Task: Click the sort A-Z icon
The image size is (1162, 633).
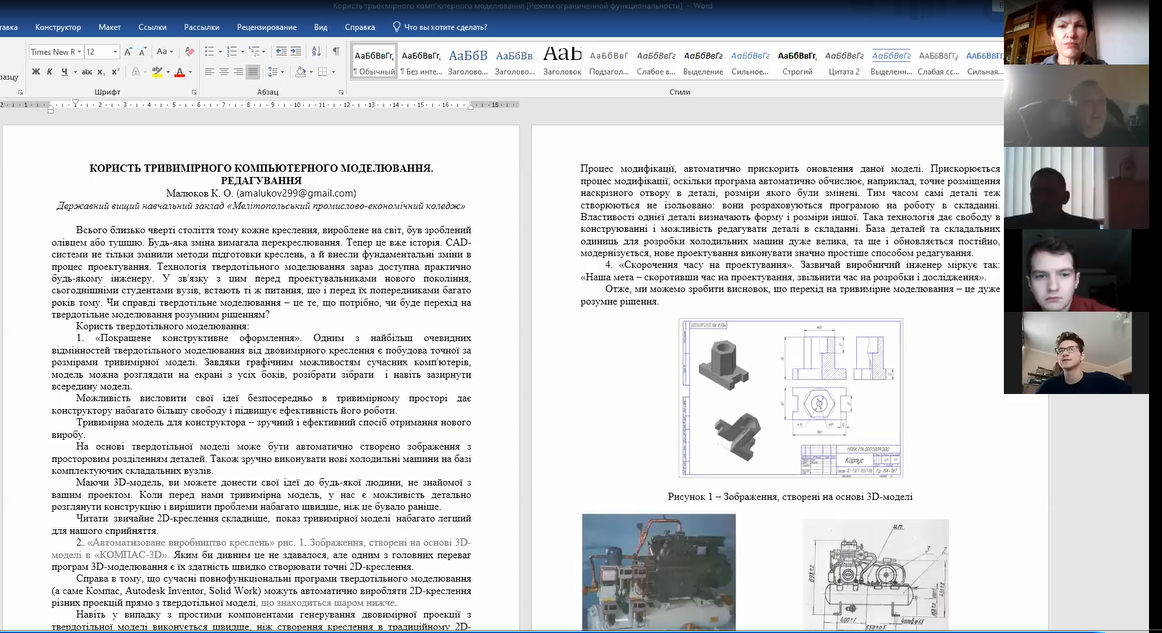Action: coord(318,52)
